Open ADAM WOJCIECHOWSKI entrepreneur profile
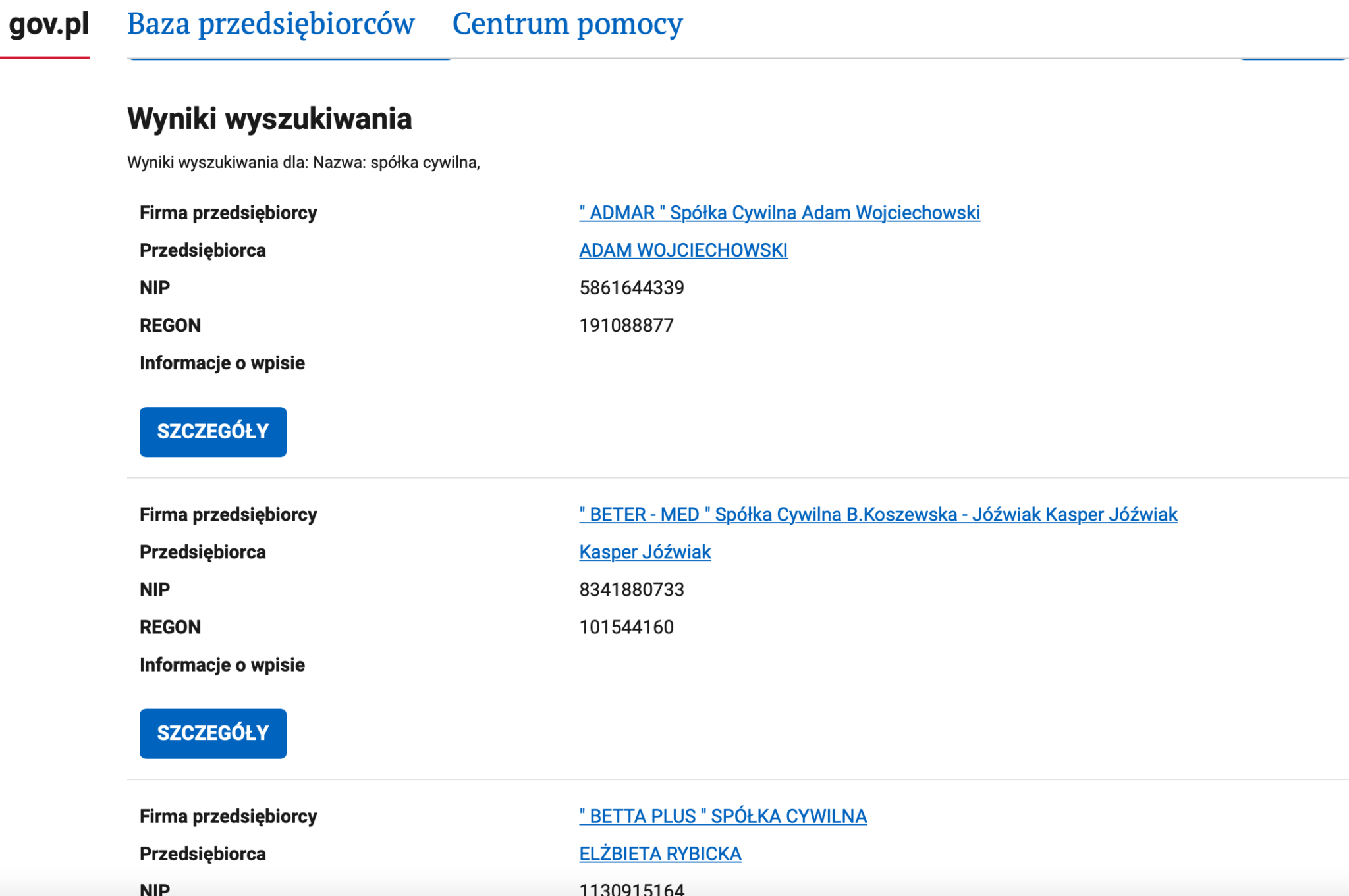Viewport: 1349px width, 896px height. pyautogui.click(x=682, y=250)
